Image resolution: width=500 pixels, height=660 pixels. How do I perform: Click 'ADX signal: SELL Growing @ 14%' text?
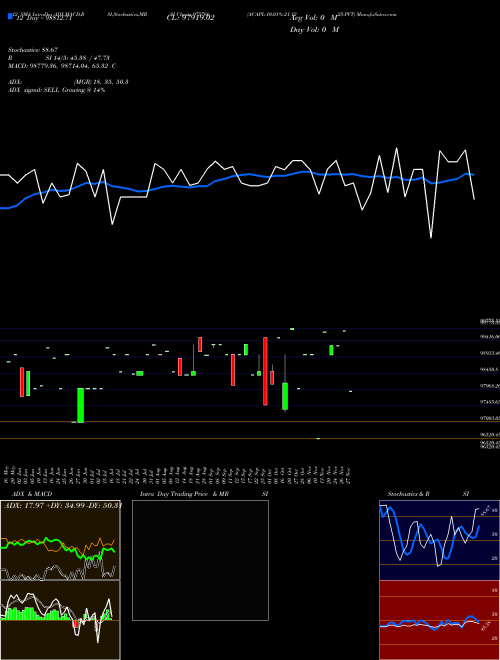pyautogui.click(x=56, y=90)
